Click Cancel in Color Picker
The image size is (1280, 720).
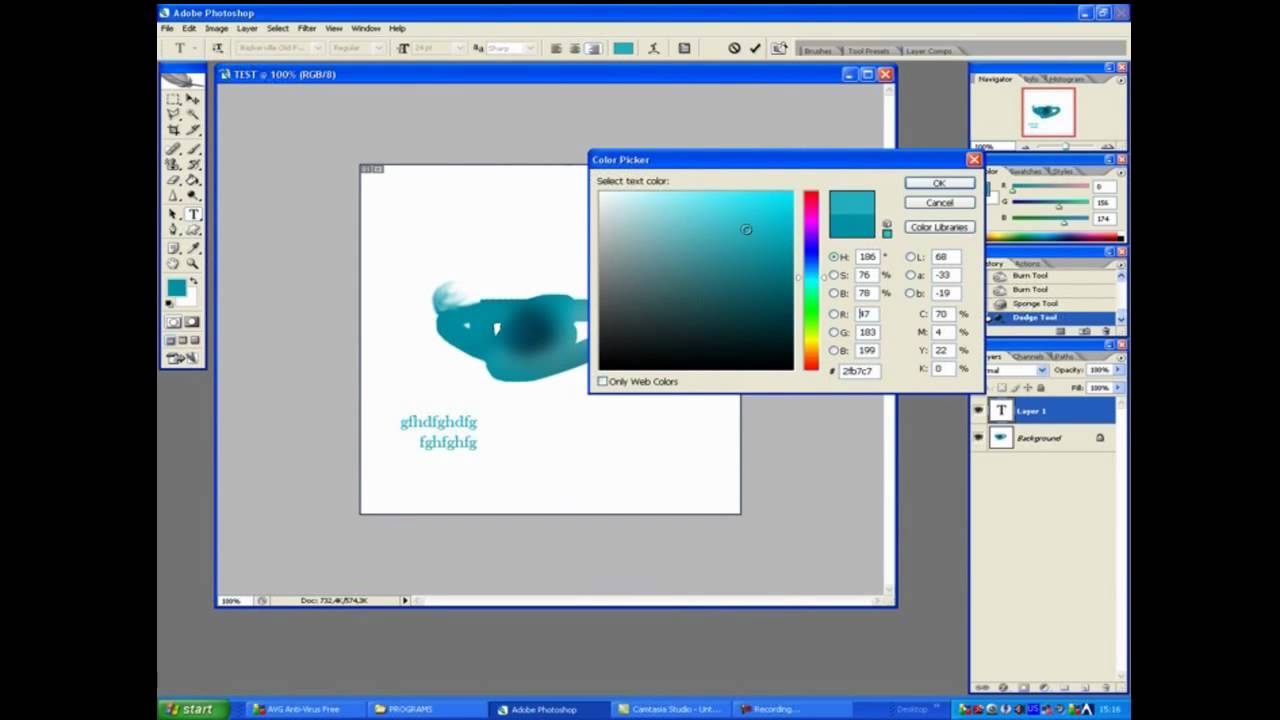tap(939, 202)
